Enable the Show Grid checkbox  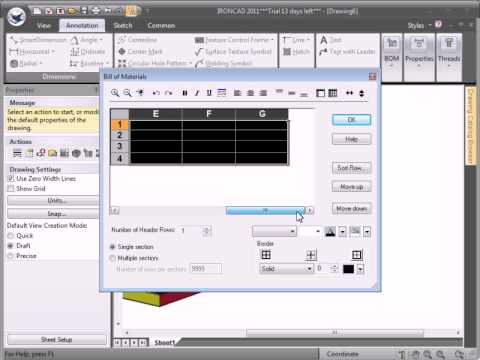coord(11,189)
